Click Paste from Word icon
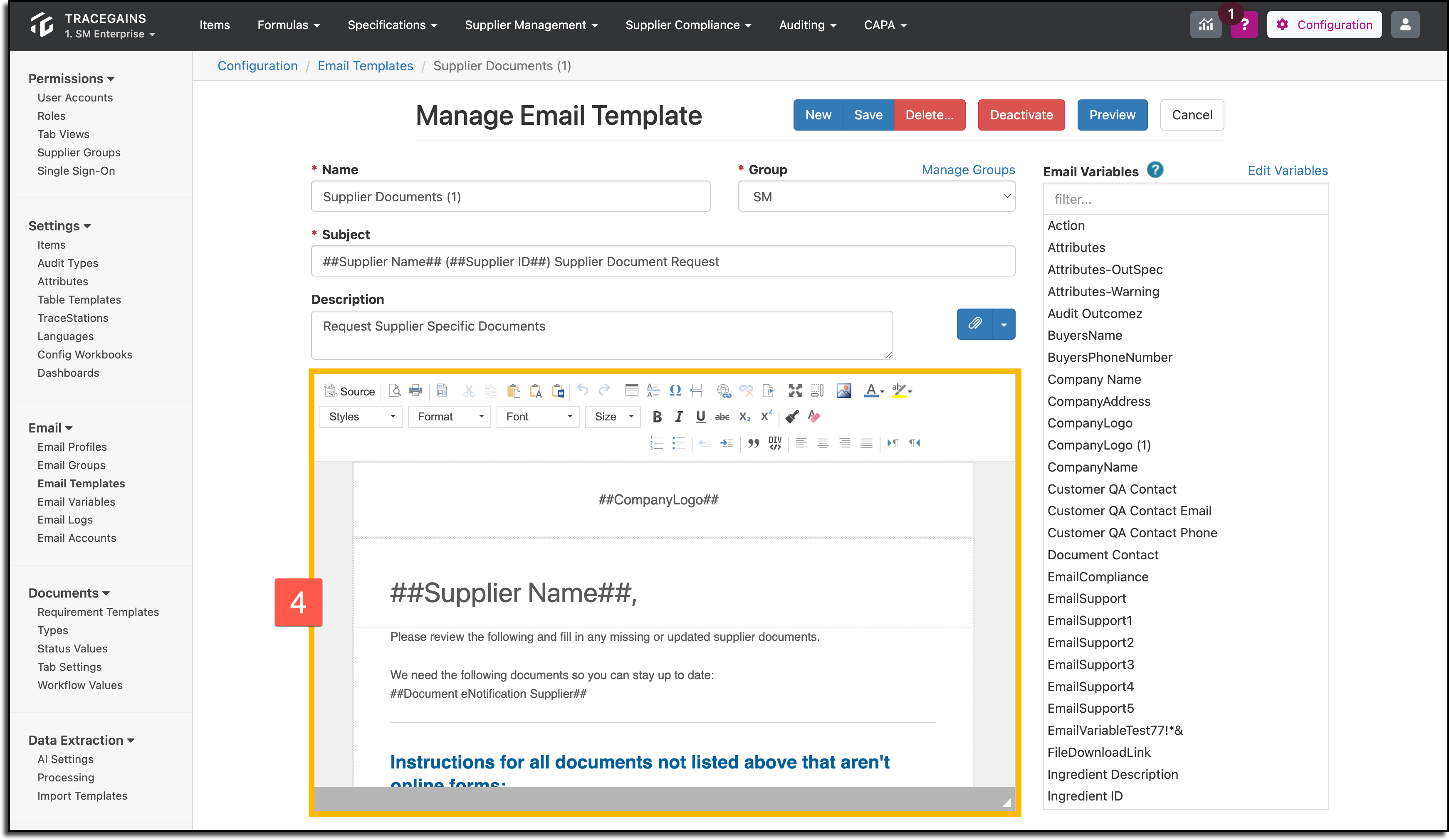Screen dimensions: 1449x840 pyautogui.click(x=557, y=391)
